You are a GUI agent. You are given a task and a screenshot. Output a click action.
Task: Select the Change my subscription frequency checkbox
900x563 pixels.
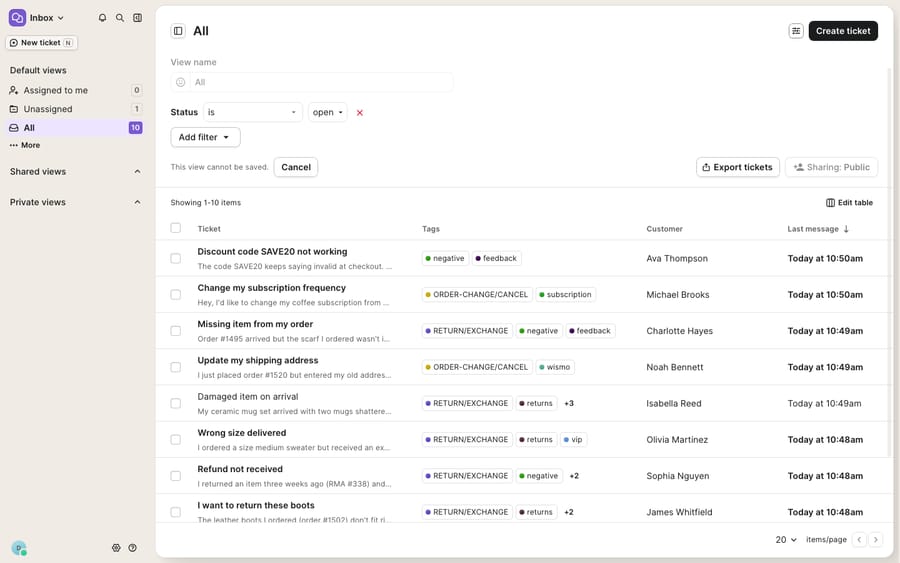tap(176, 294)
